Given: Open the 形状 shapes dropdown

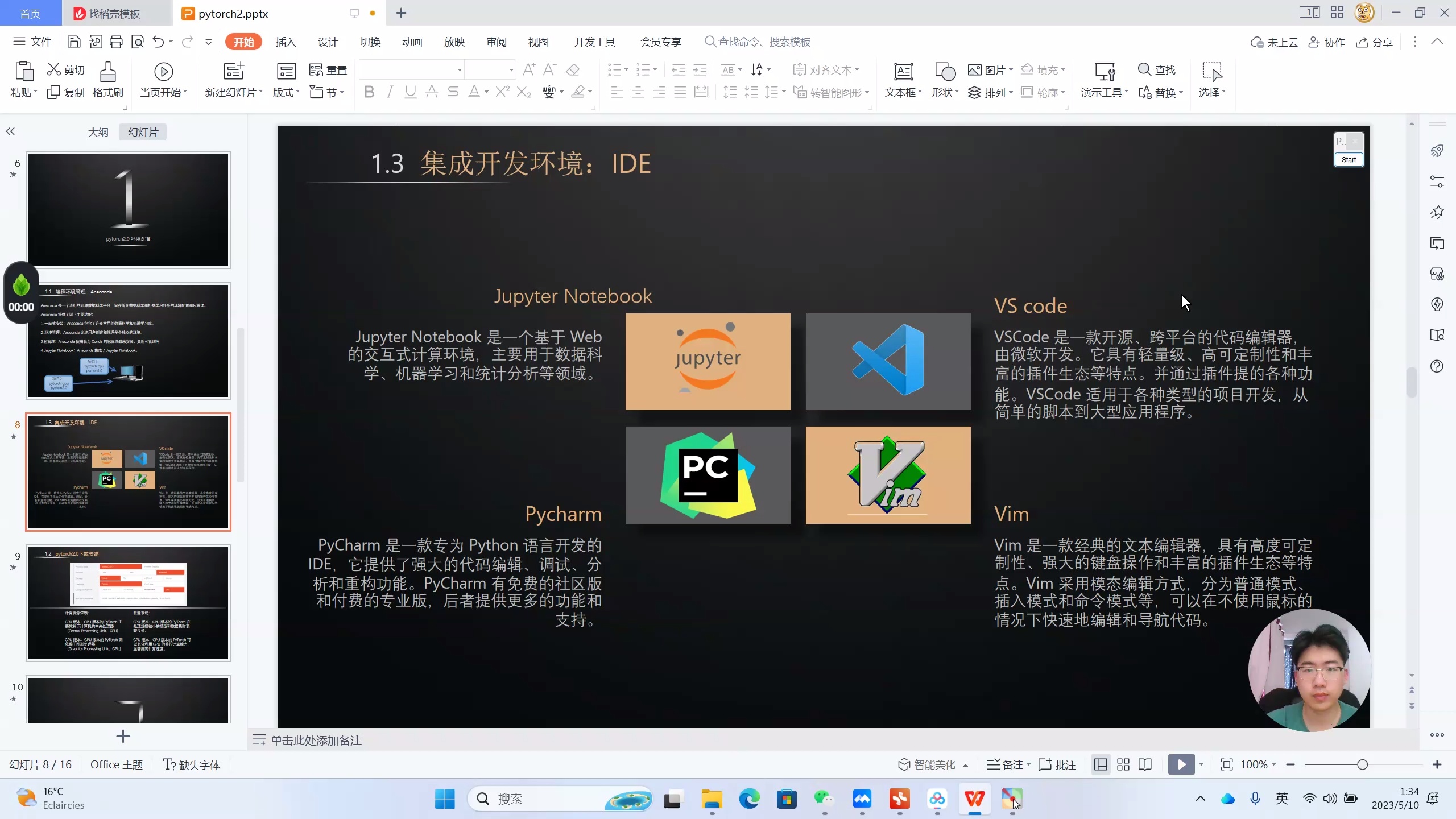Looking at the screenshot, I should (x=944, y=80).
